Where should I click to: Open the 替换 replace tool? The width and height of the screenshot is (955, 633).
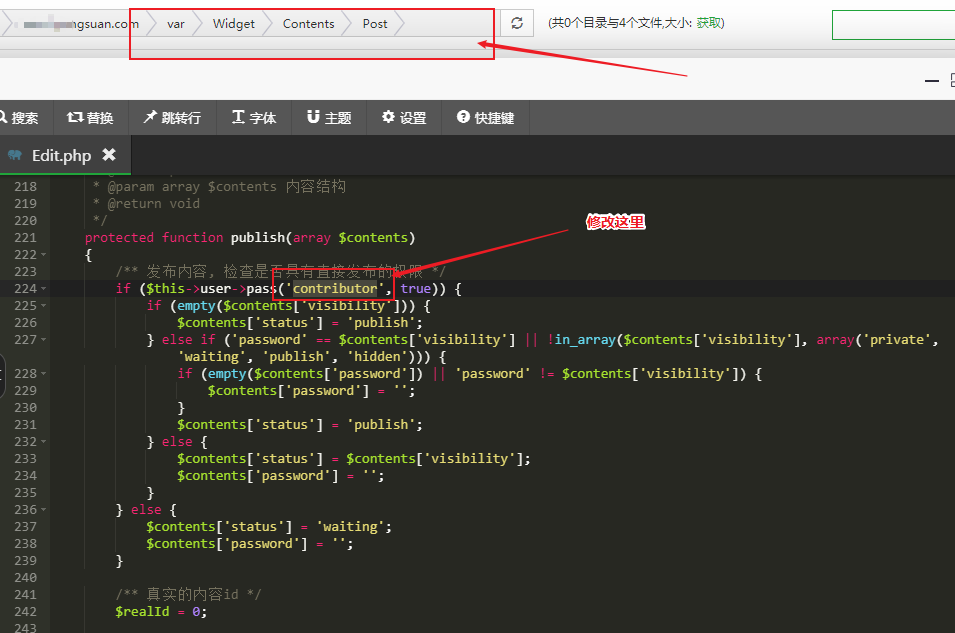coord(91,118)
